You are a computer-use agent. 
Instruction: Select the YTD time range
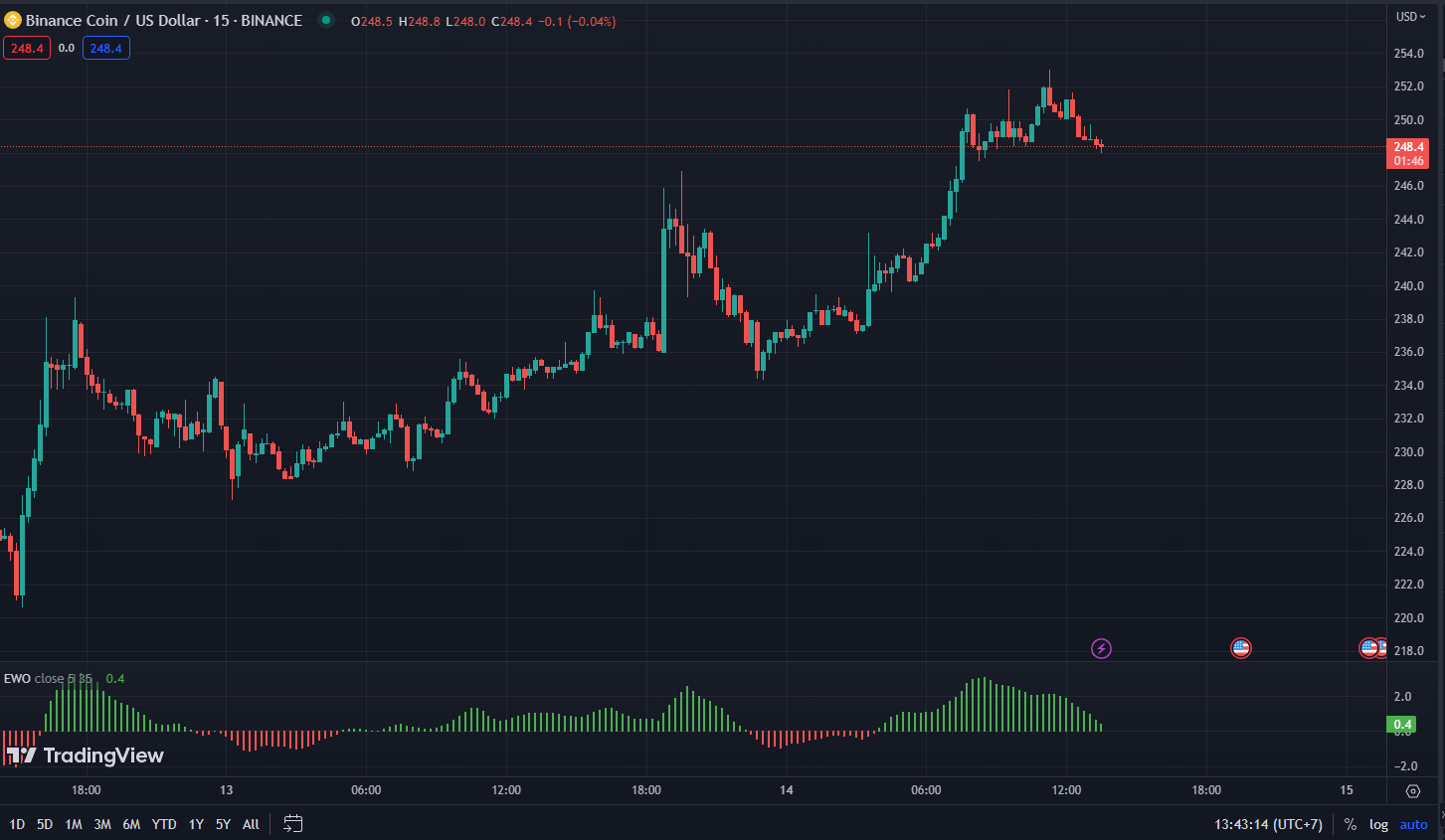pos(164,824)
